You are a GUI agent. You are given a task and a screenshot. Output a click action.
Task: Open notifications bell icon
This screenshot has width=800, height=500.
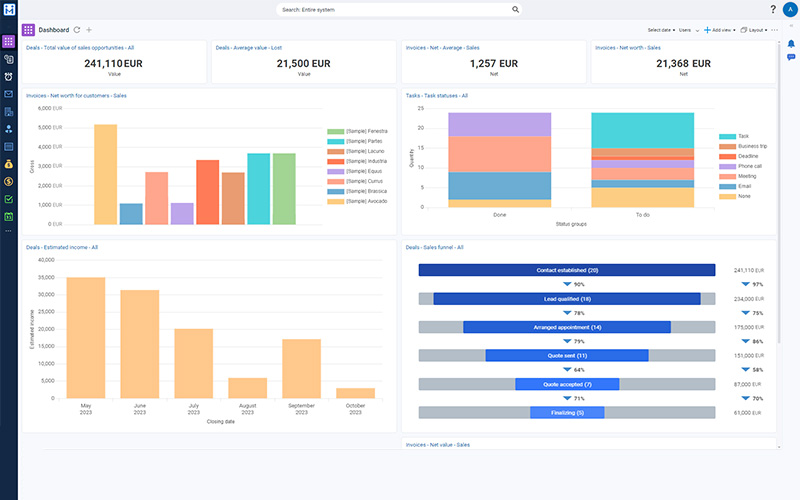[x=791, y=44]
